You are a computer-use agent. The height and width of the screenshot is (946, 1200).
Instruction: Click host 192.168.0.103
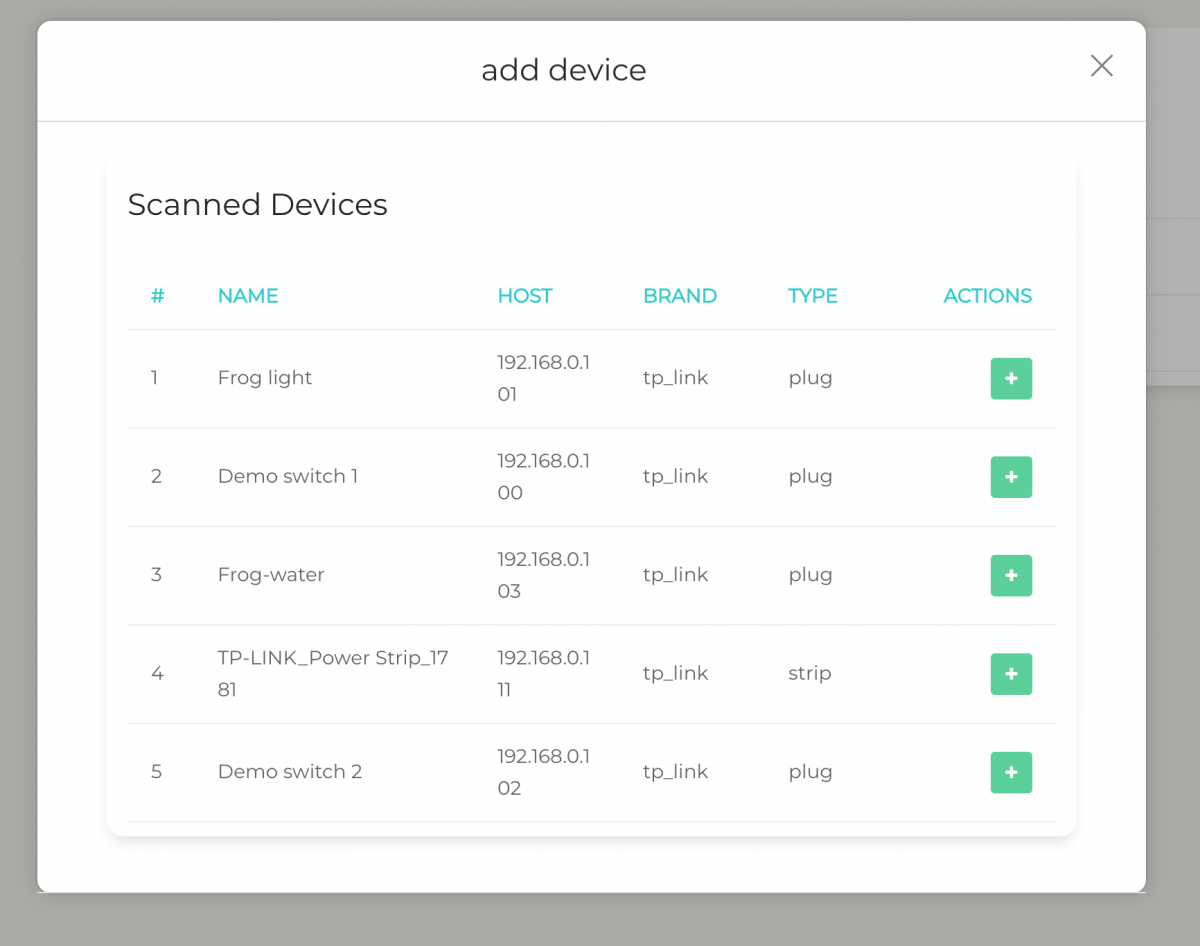tap(544, 575)
